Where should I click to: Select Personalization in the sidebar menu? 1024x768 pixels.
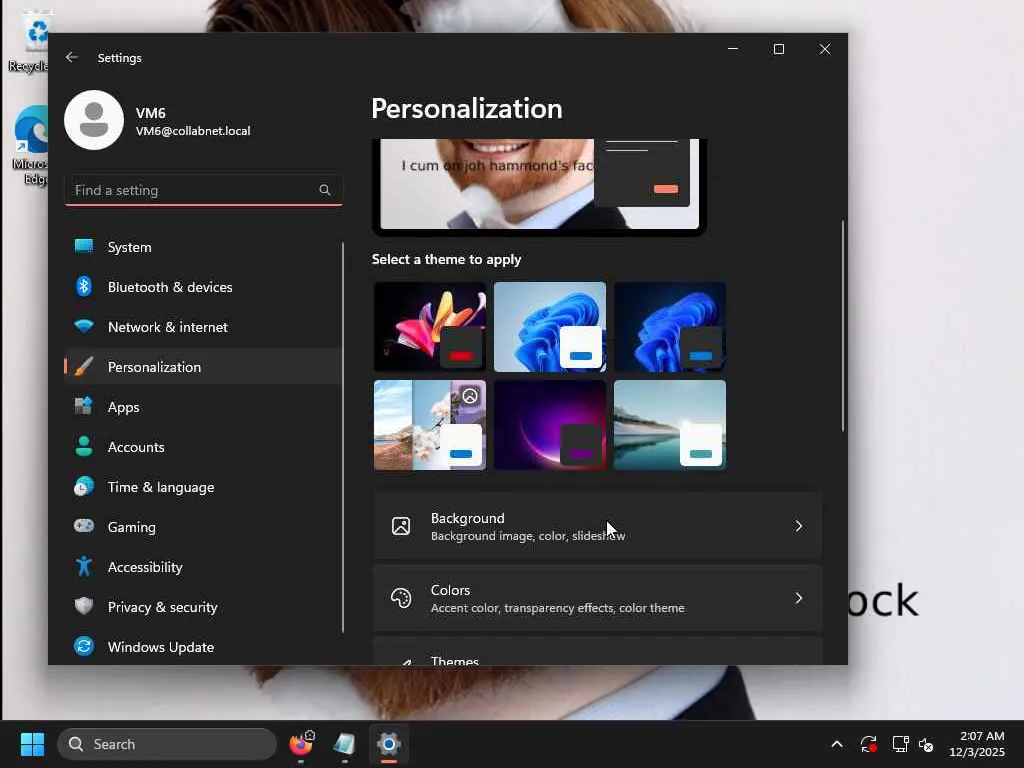tap(154, 367)
